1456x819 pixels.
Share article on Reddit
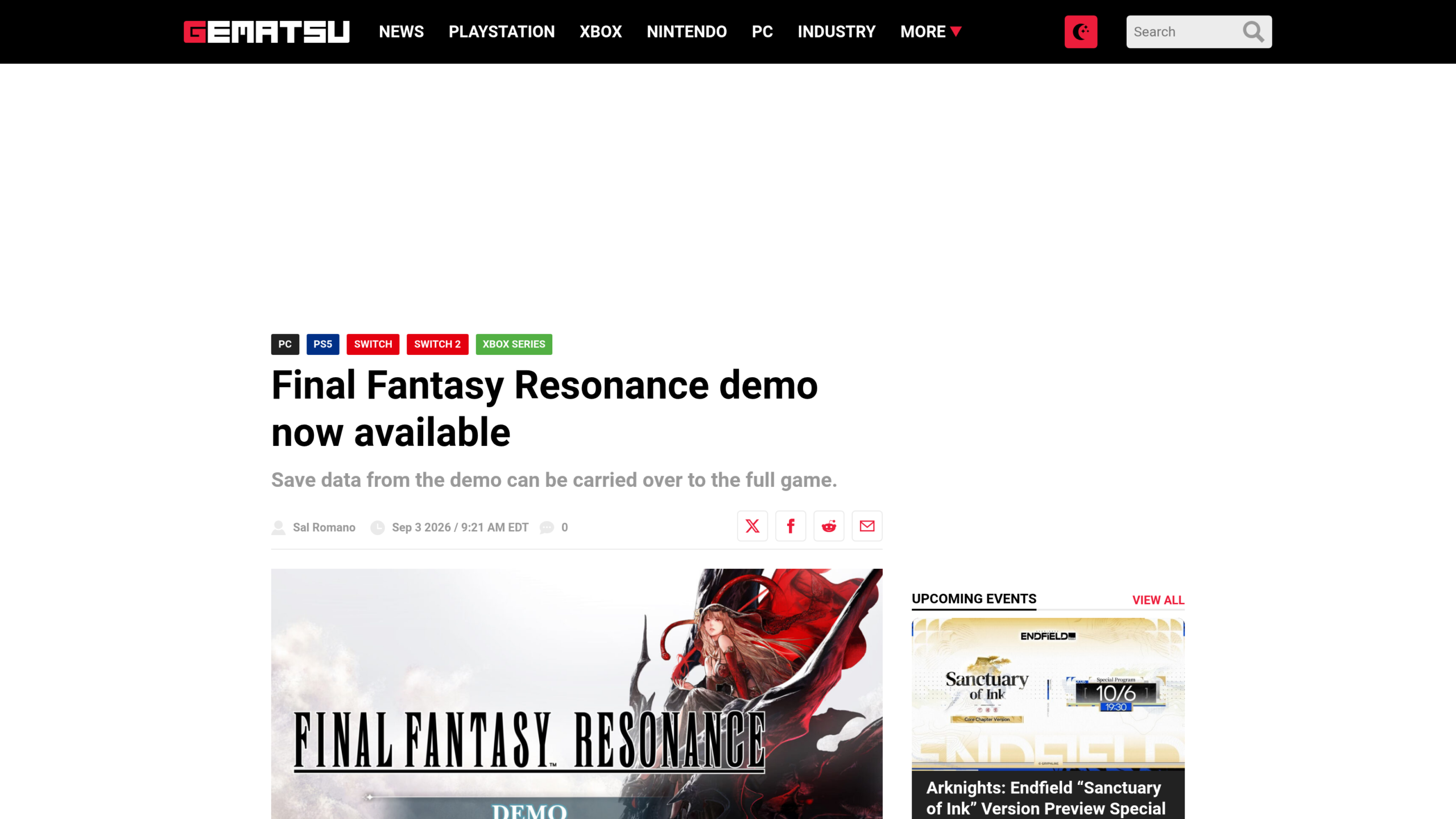click(829, 526)
